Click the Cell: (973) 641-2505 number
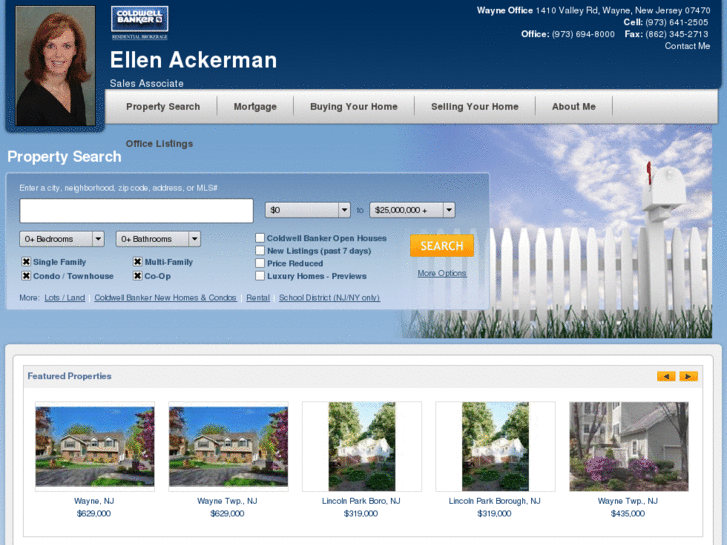Viewport: 727px width, 545px height. [x=665, y=22]
